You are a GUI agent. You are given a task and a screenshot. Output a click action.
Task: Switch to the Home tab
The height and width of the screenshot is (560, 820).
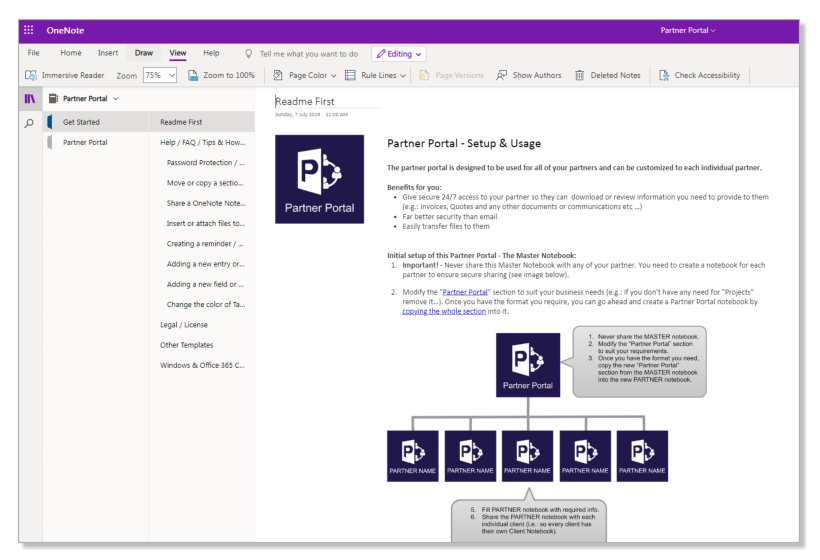coord(71,53)
